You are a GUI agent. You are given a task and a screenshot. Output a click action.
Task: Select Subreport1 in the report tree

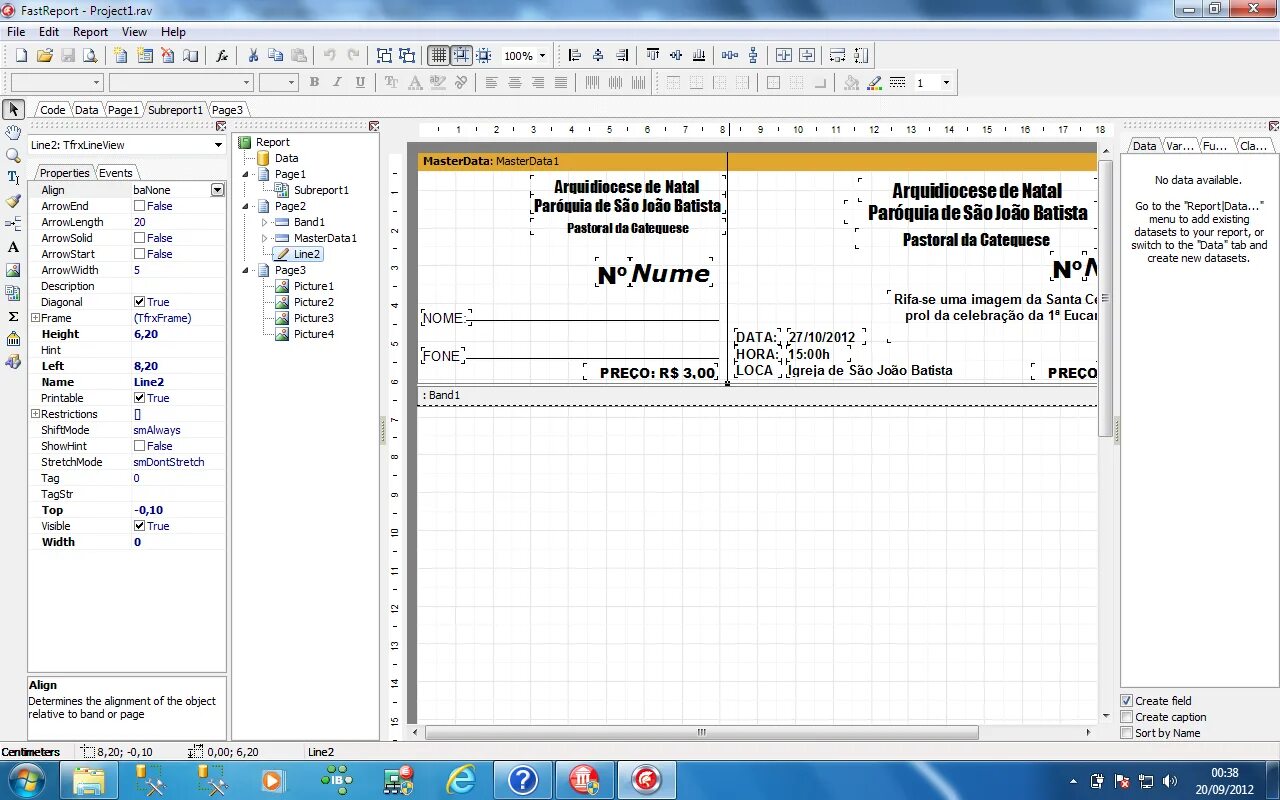coord(321,190)
